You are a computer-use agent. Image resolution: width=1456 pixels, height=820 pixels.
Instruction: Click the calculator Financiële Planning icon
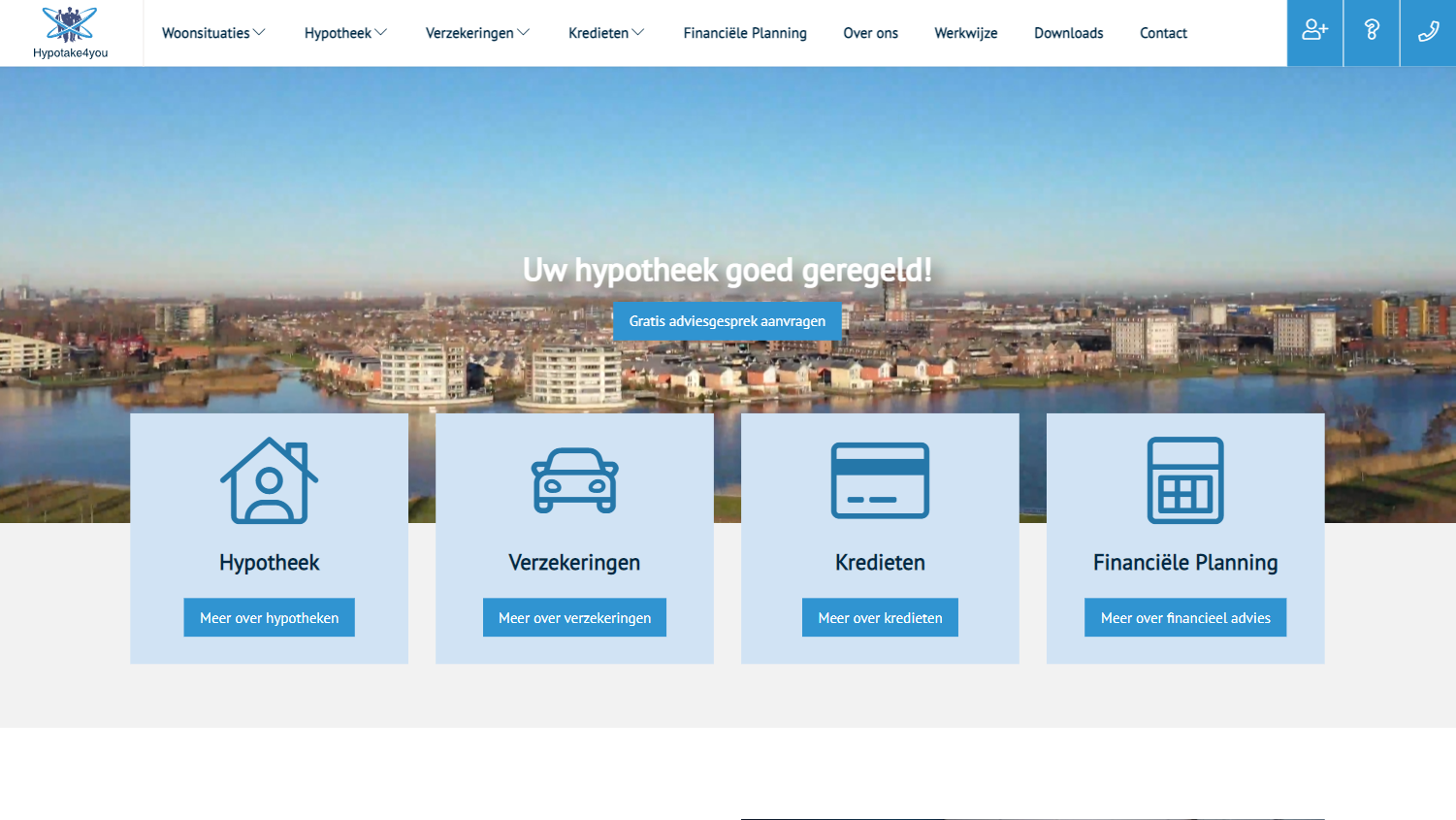(1185, 480)
